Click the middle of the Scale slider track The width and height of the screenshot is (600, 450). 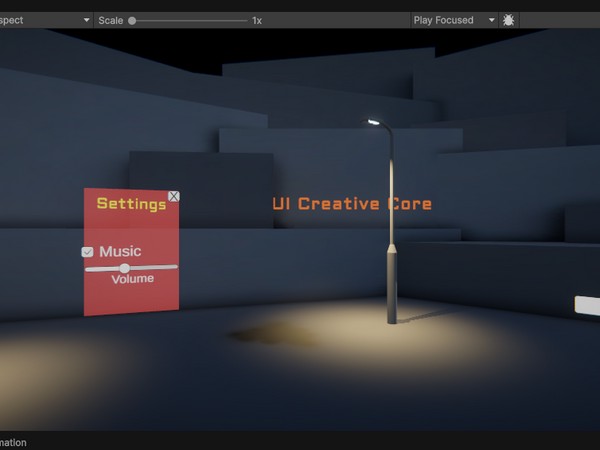coord(189,20)
